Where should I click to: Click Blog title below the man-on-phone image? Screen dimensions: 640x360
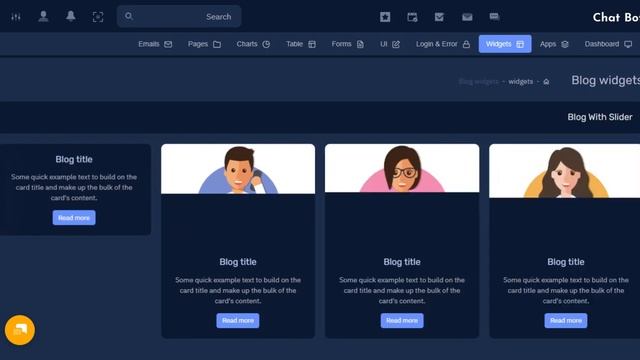click(x=238, y=262)
